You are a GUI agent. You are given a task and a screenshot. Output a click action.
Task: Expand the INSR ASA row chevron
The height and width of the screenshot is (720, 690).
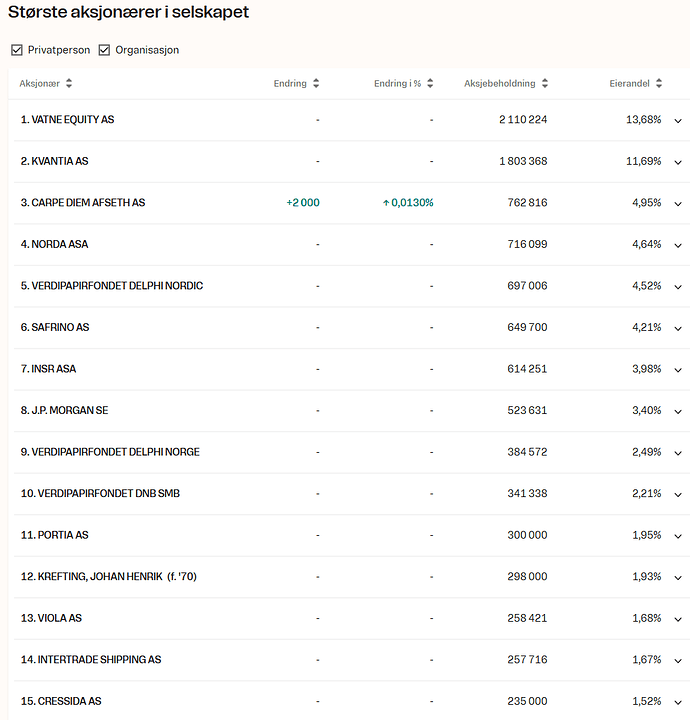[x=678, y=370]
